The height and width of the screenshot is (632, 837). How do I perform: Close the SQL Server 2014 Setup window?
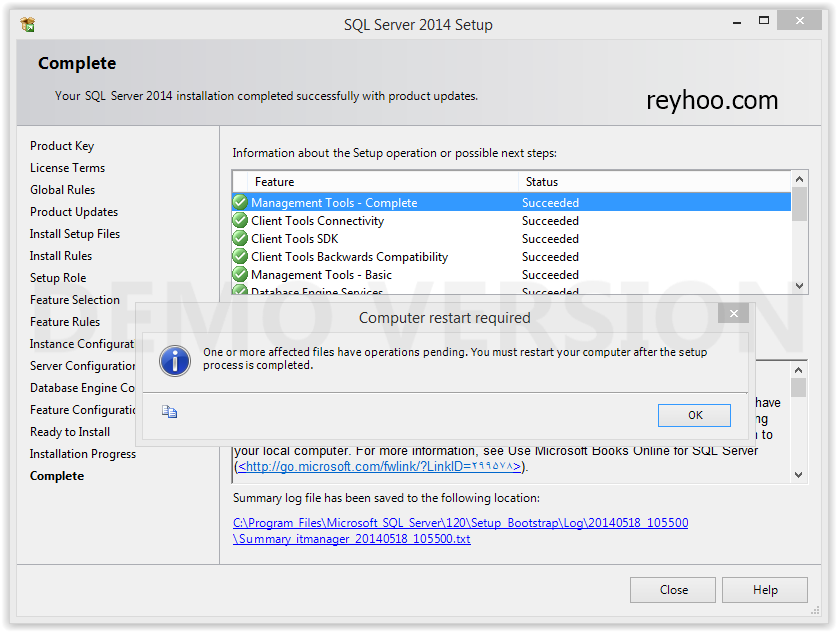799,21
